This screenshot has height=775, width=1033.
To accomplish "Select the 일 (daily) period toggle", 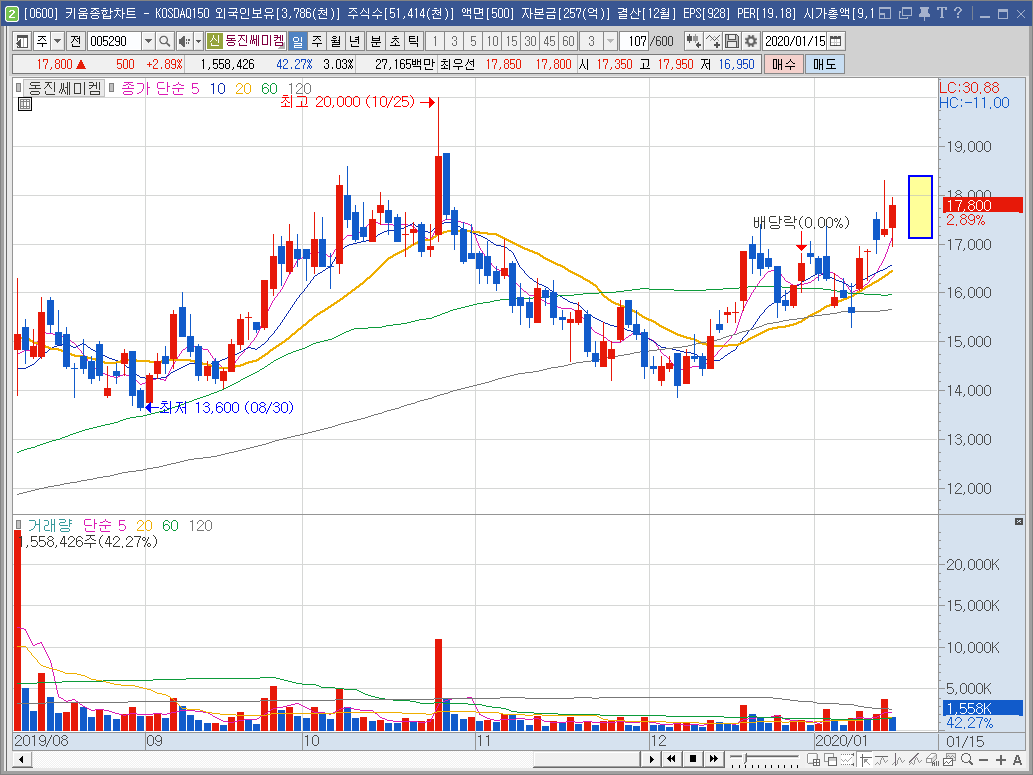I will 298,41.
